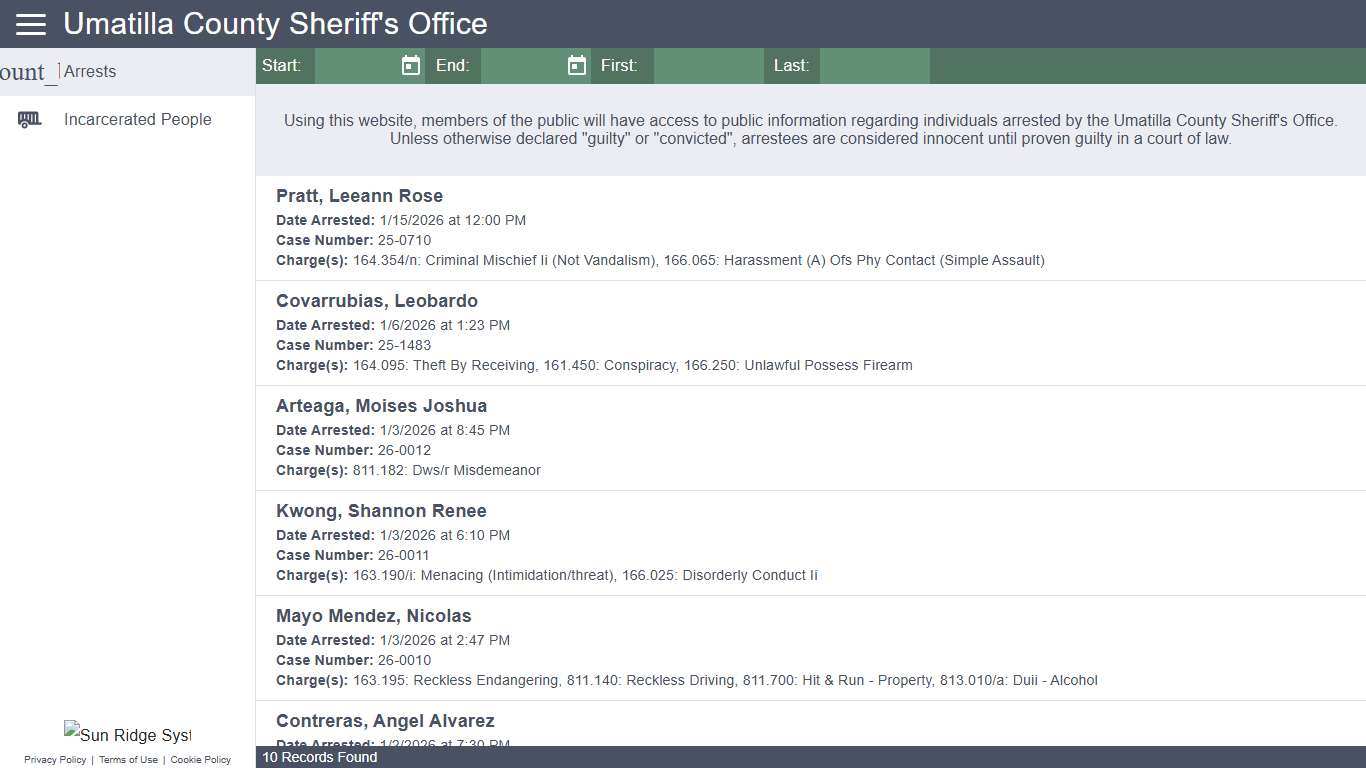Screen dimensions: 1366x768
Task: Open the Start date calendar picker
Action: click(x=410, y=65)
